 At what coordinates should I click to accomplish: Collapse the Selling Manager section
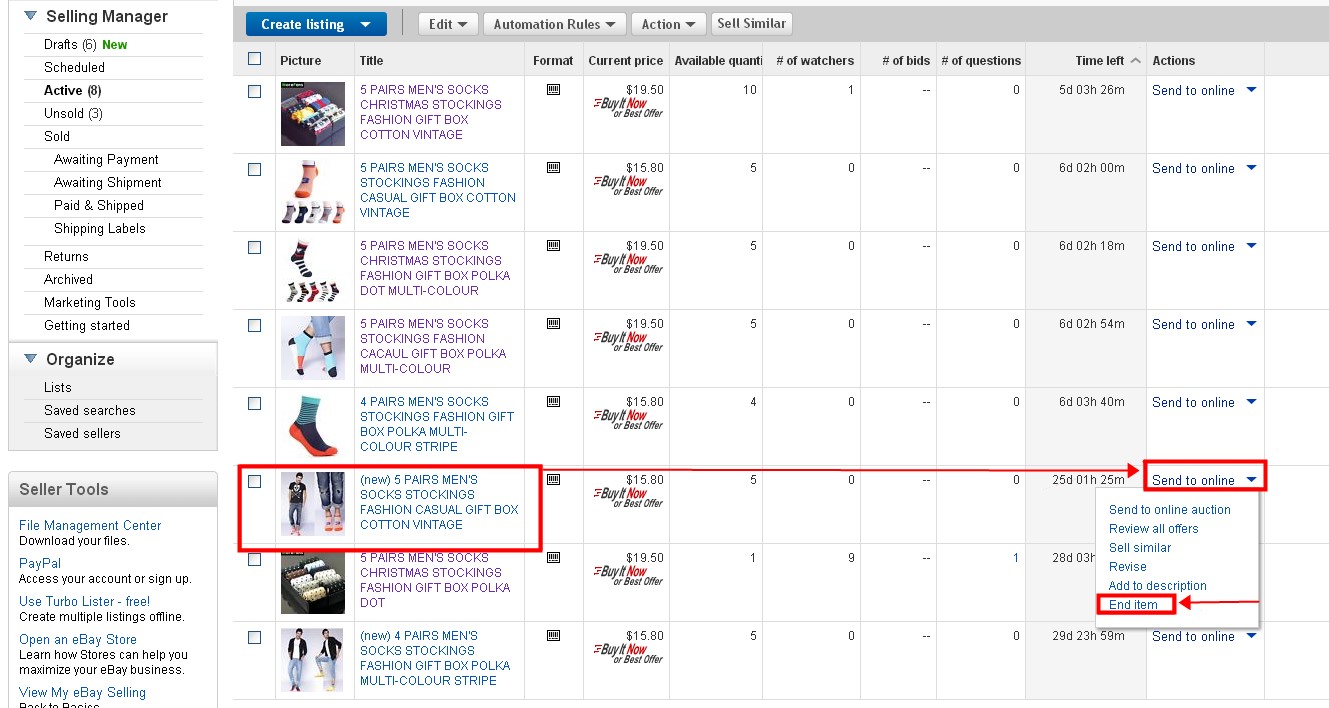pyautogui.click(x=30, y=16)
